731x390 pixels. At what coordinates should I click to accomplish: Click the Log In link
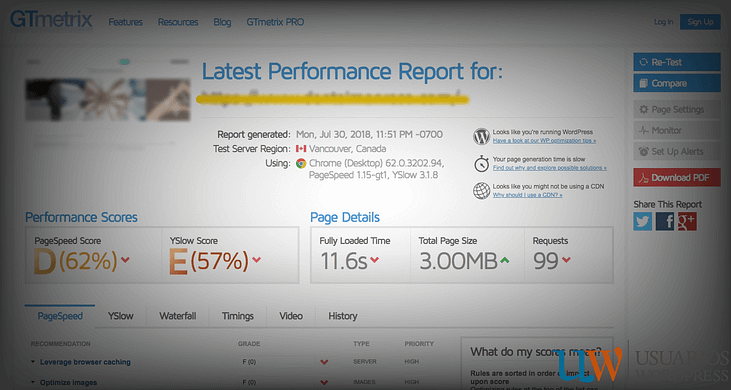point(663,22)
